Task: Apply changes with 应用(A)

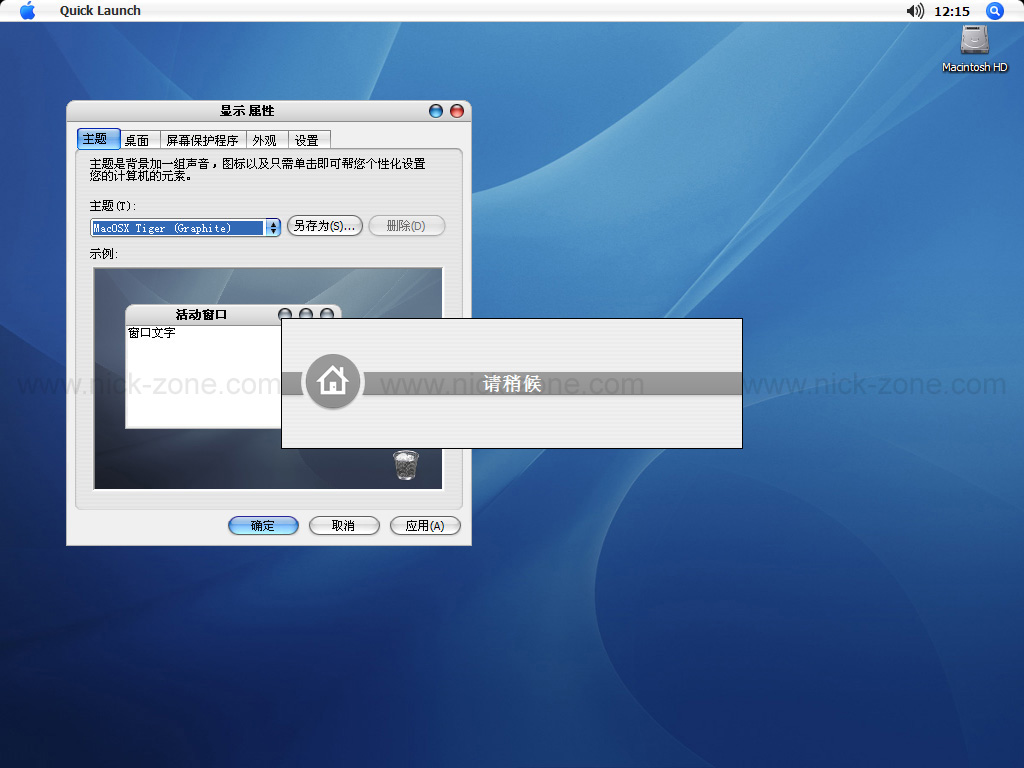Action: pos(425,526)
